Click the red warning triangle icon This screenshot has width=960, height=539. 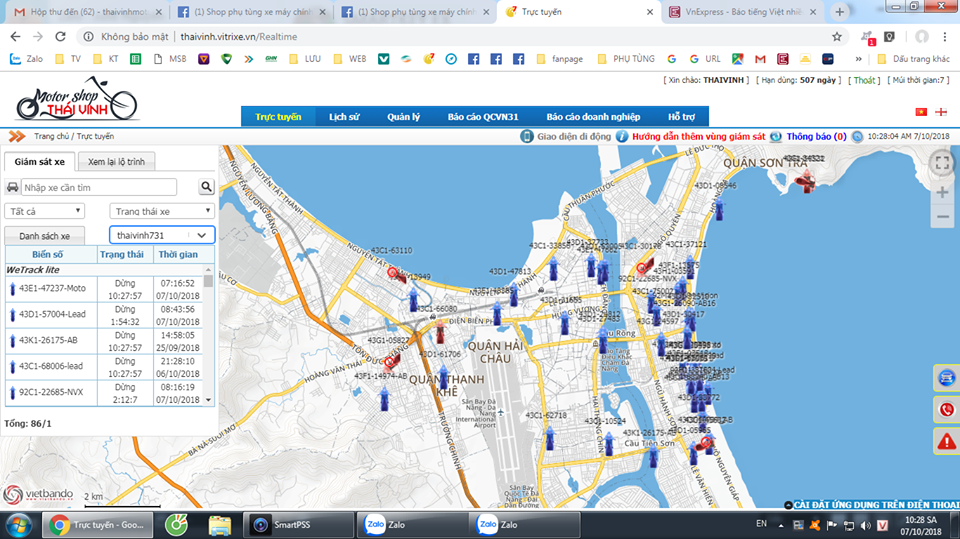[x=946, y=440]
